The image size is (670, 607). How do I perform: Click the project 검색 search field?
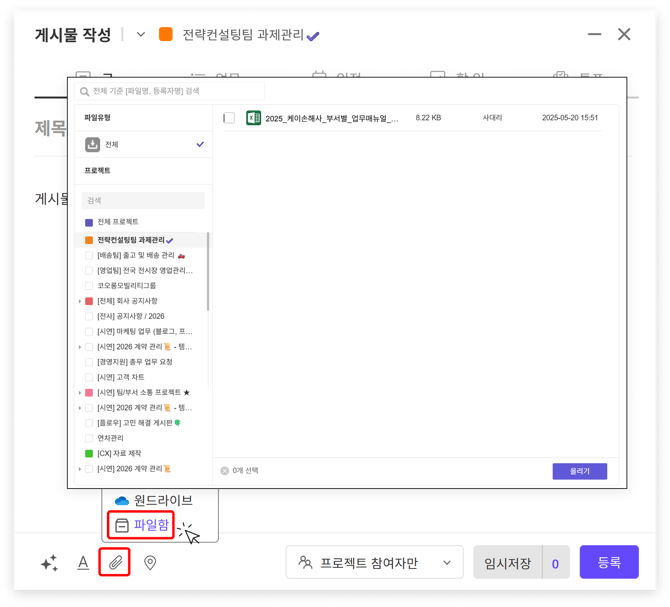point(144,200)
